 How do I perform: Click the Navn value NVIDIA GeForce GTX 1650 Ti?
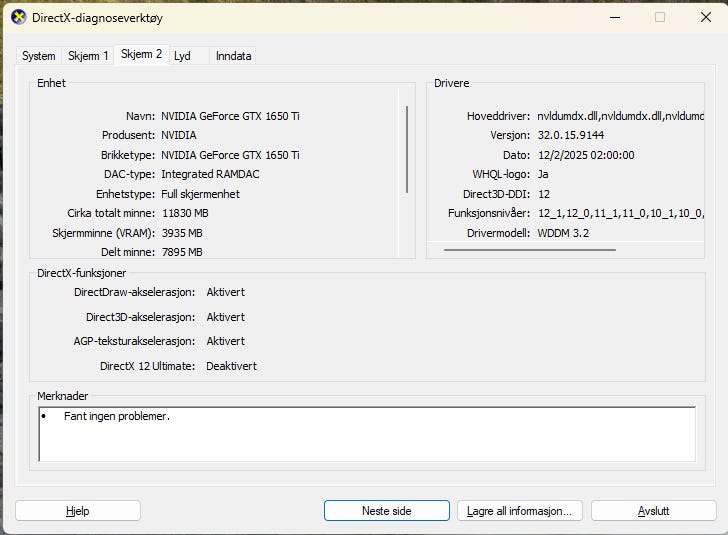[x=230, y=116]
